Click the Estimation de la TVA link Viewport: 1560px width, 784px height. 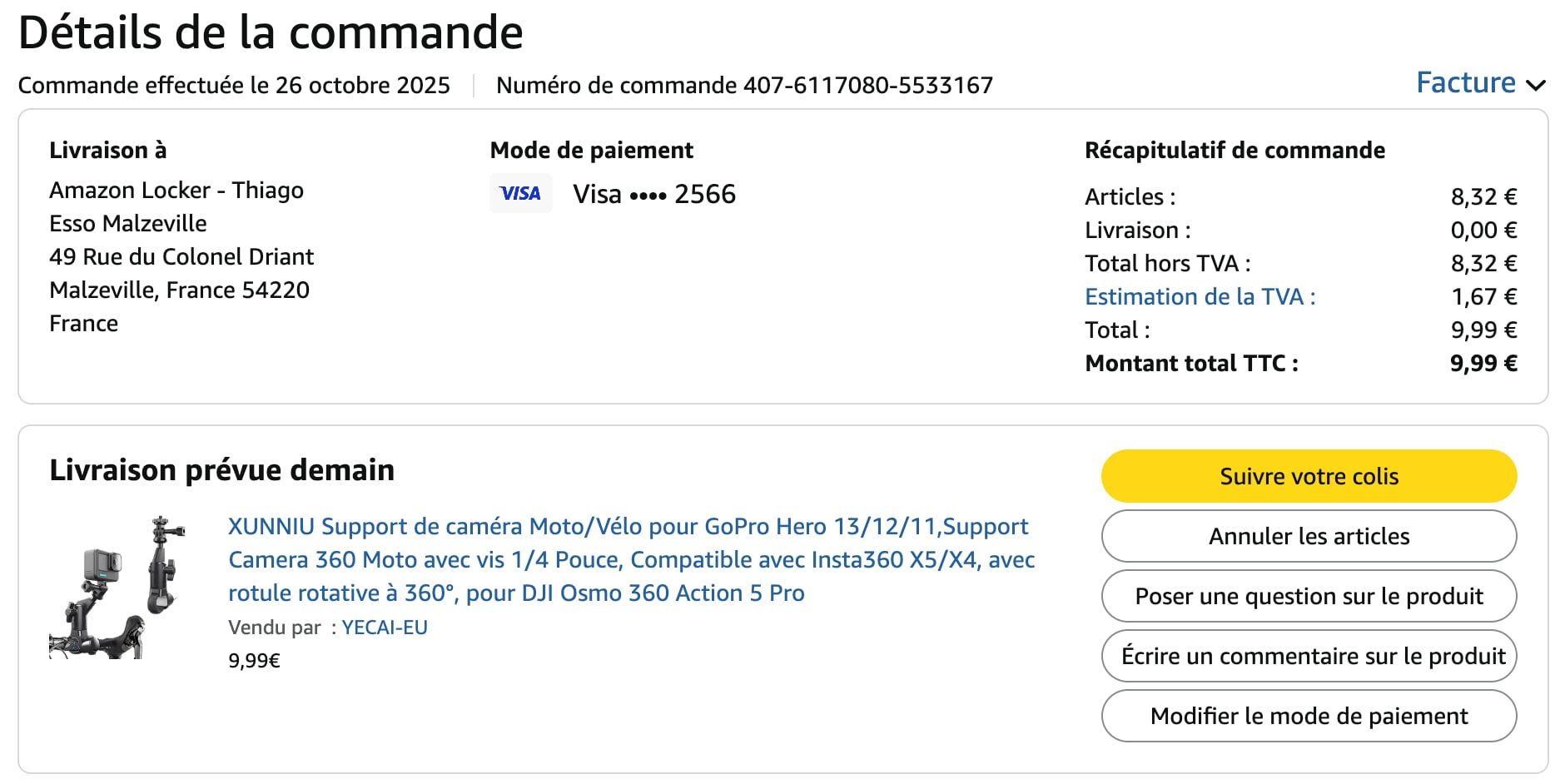1200,296
